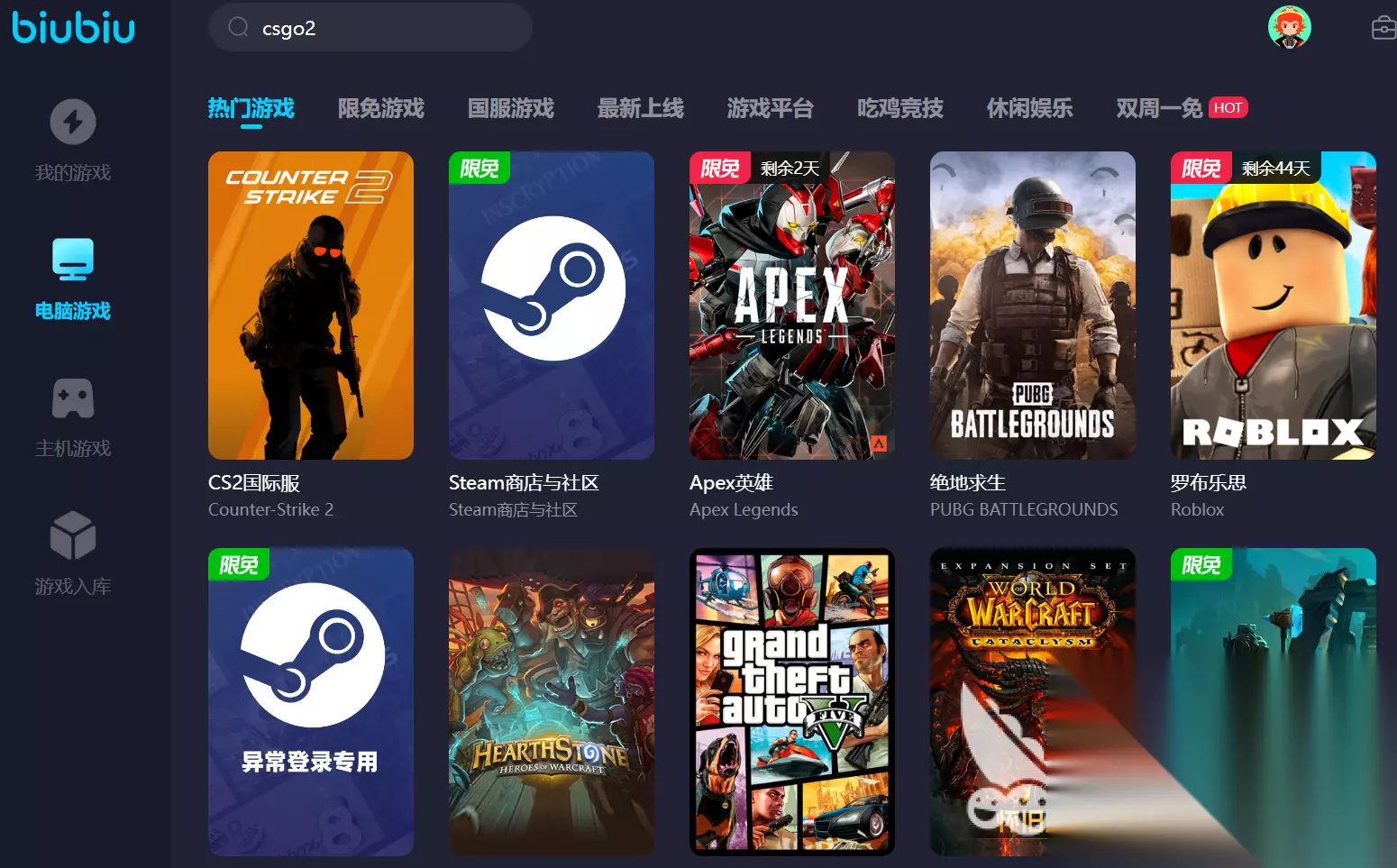Switch to the 热门游戏 tab
This screenshot has width=1397, height=868.
(x=251, y=108)
